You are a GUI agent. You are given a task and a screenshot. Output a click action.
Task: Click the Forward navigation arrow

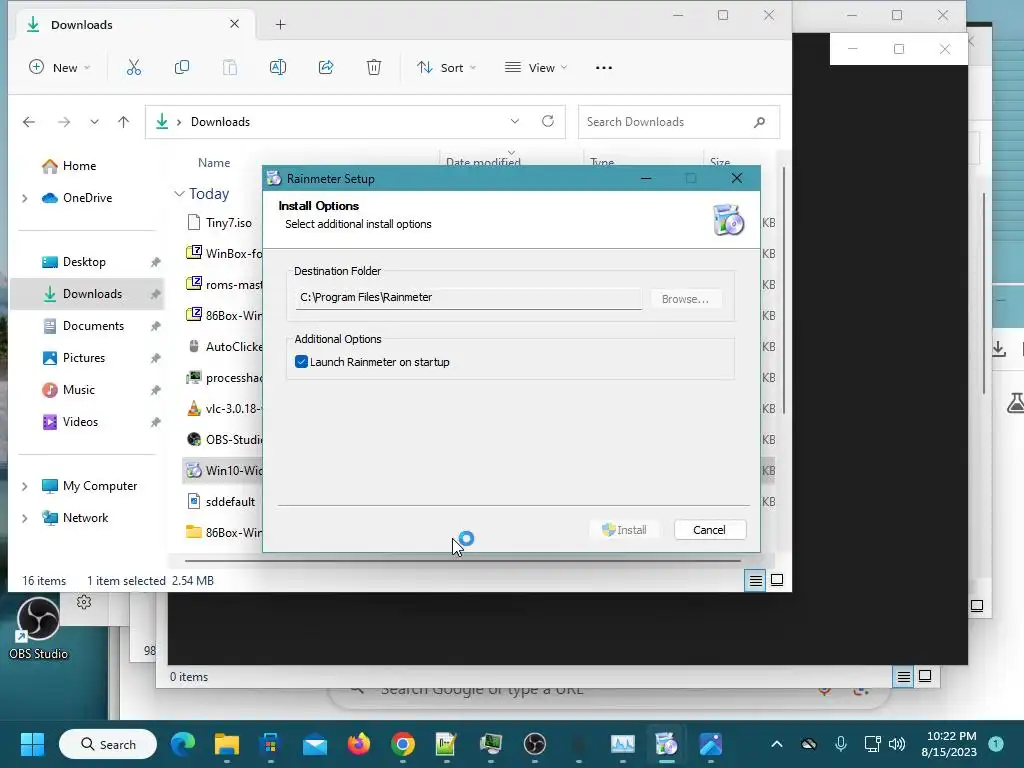[63, 122]
